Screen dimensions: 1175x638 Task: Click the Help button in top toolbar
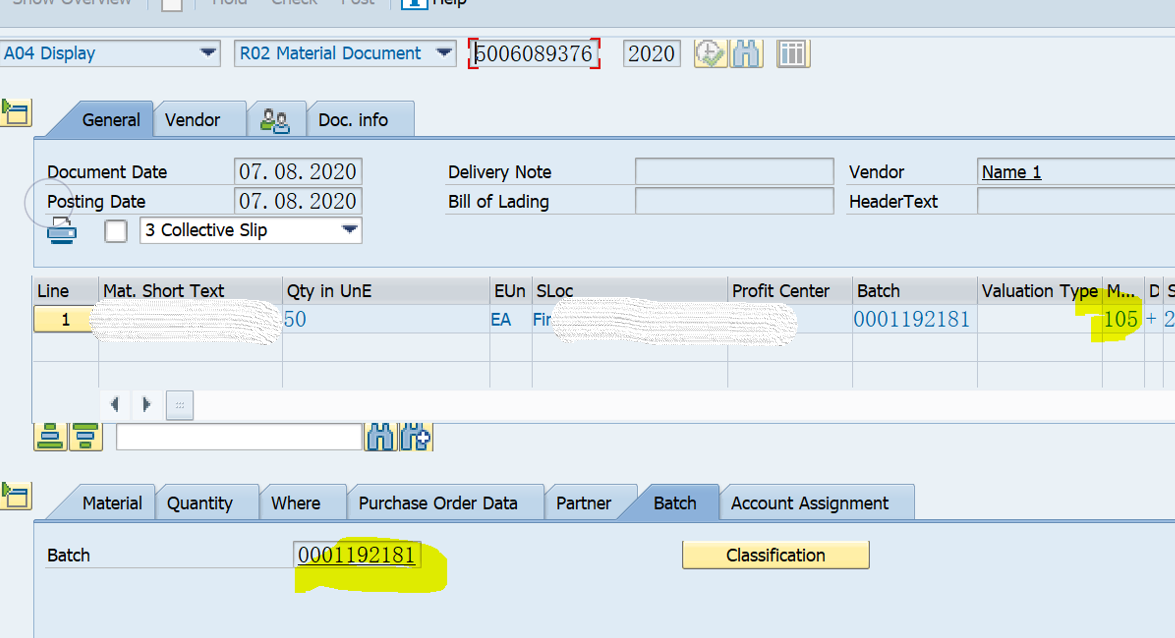click(x=435, y=3)
